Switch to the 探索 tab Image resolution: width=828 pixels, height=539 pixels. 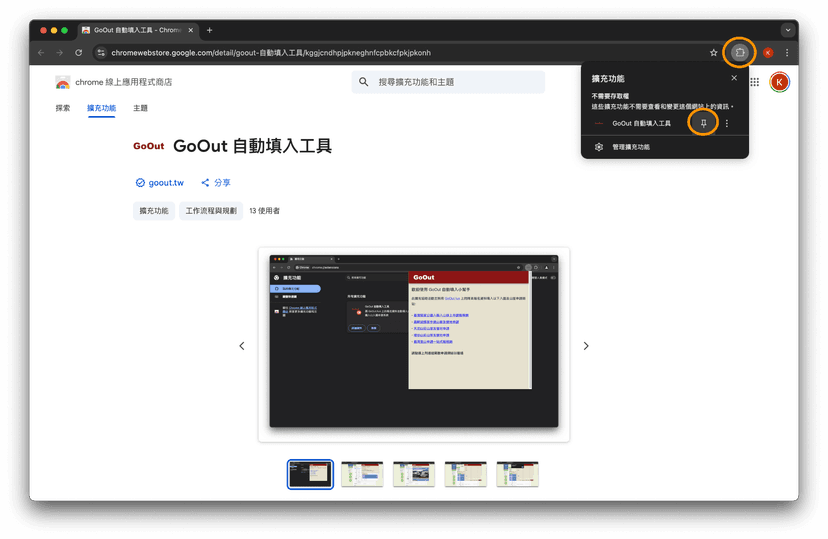(63, 108)
